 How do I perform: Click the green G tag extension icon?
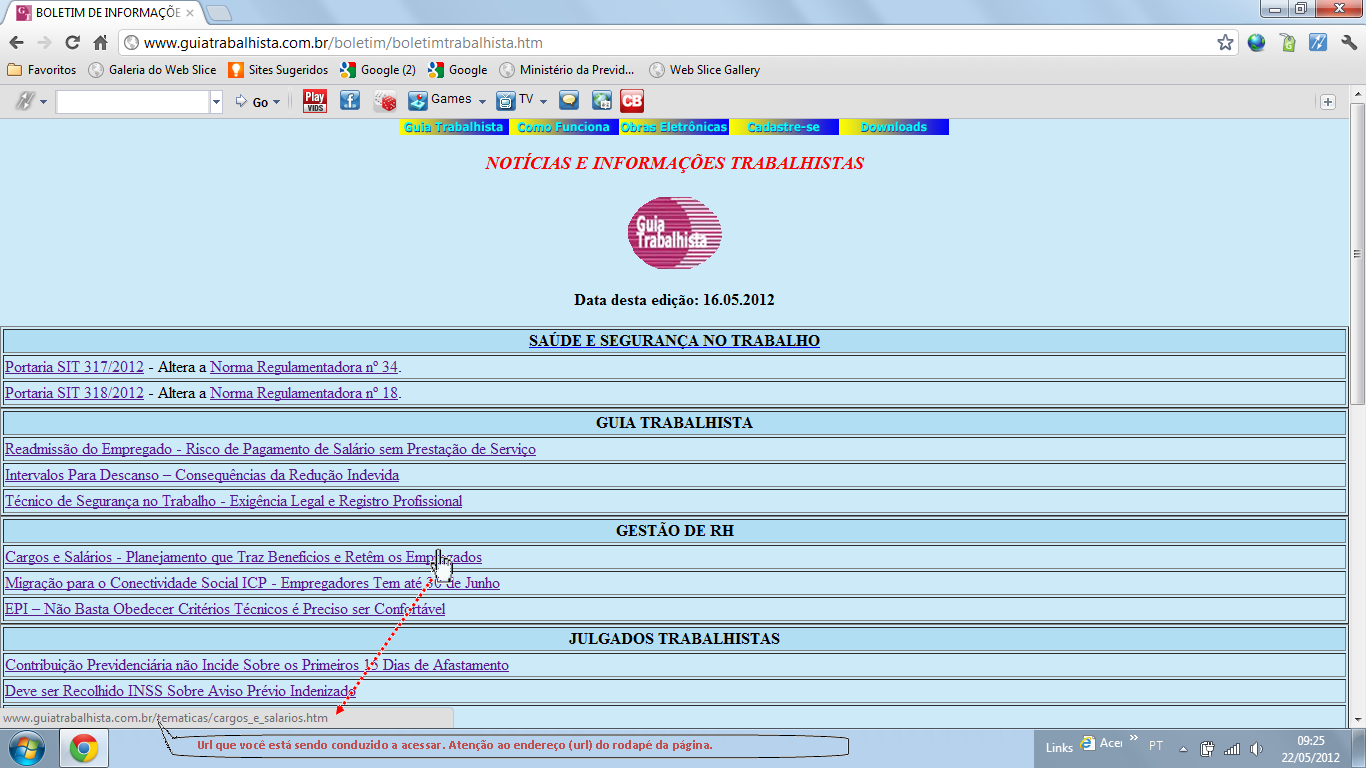(x=1288, y=43)
